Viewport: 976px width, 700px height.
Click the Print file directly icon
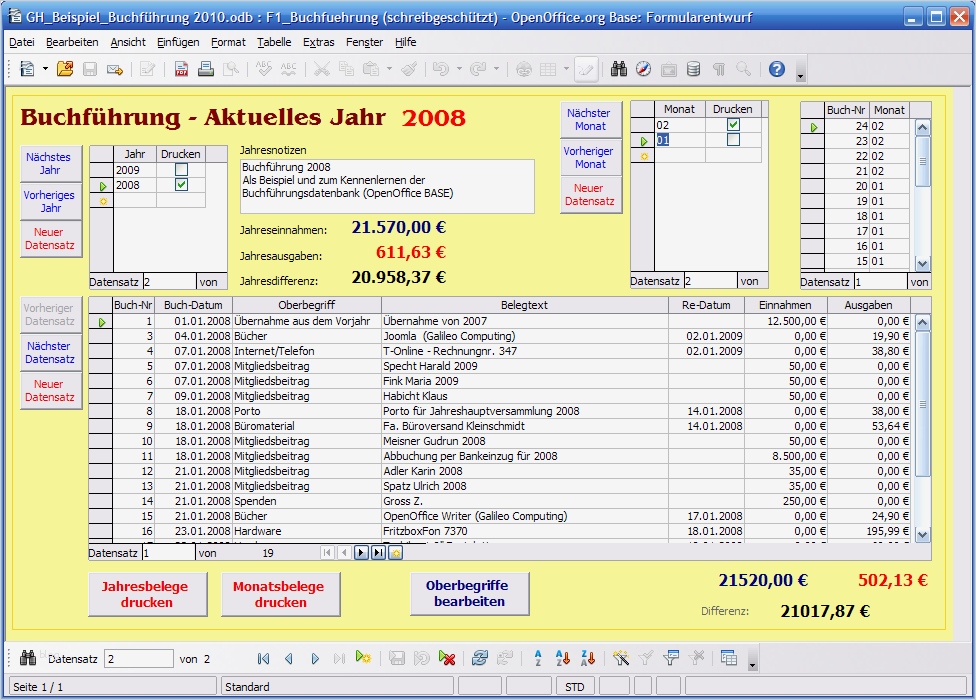click(x=206, y=69)
